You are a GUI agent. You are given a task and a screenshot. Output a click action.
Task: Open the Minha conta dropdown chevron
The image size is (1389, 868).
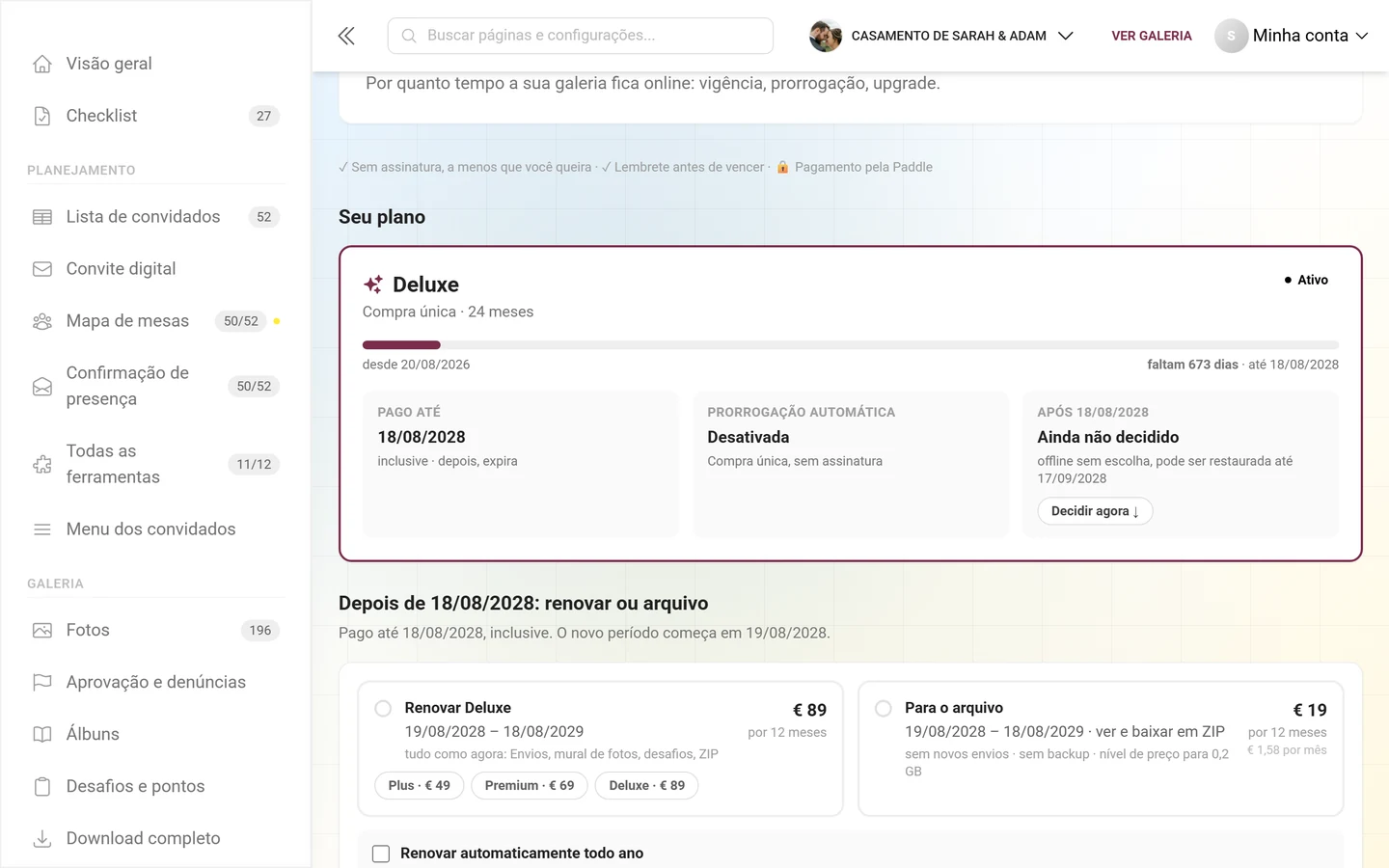[1362, 36]
